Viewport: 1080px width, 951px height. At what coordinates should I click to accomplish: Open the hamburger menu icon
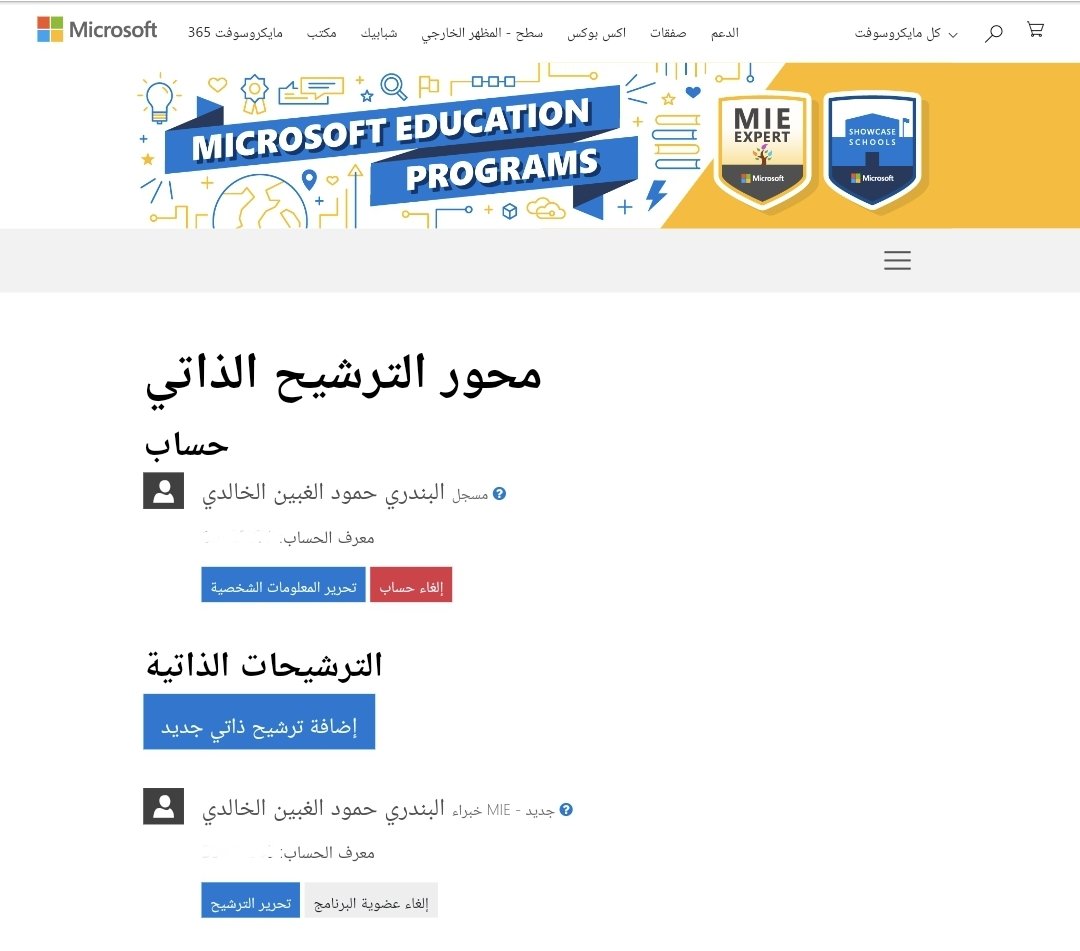pos(897,260)
